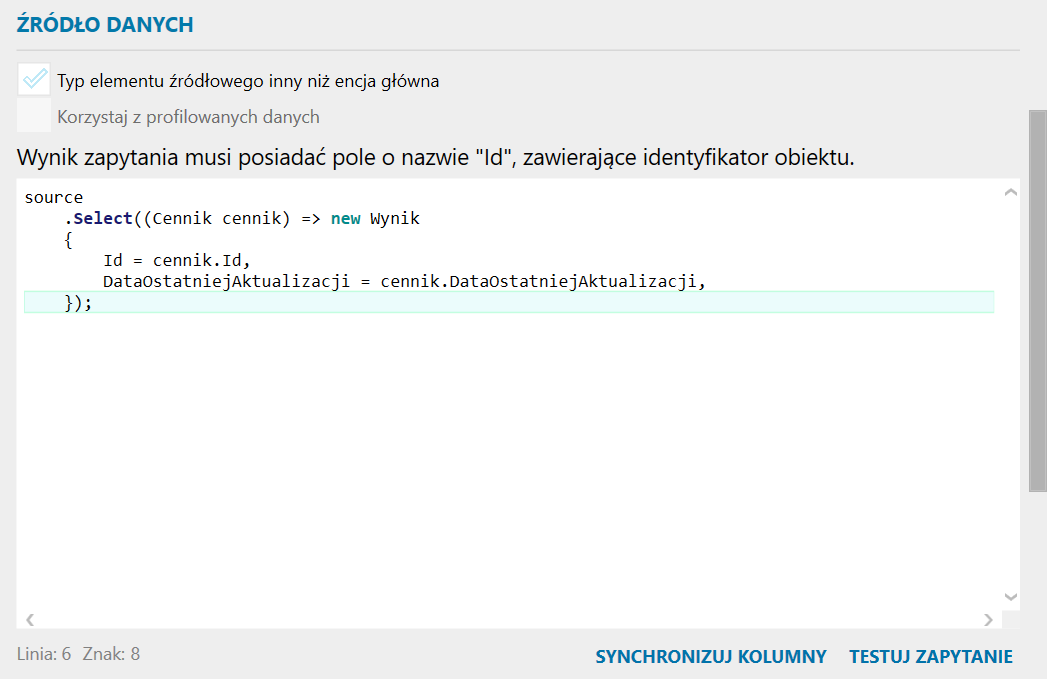Click the "Wynik" class name in the code
The height and width of the screenshot is (679, 1047).
[x=395, y=219]
